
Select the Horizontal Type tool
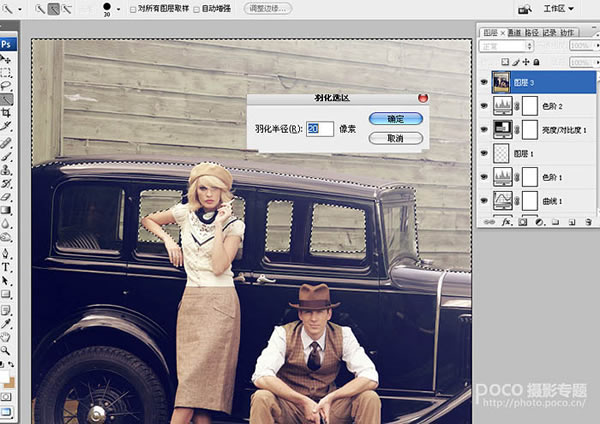point(6,267)
